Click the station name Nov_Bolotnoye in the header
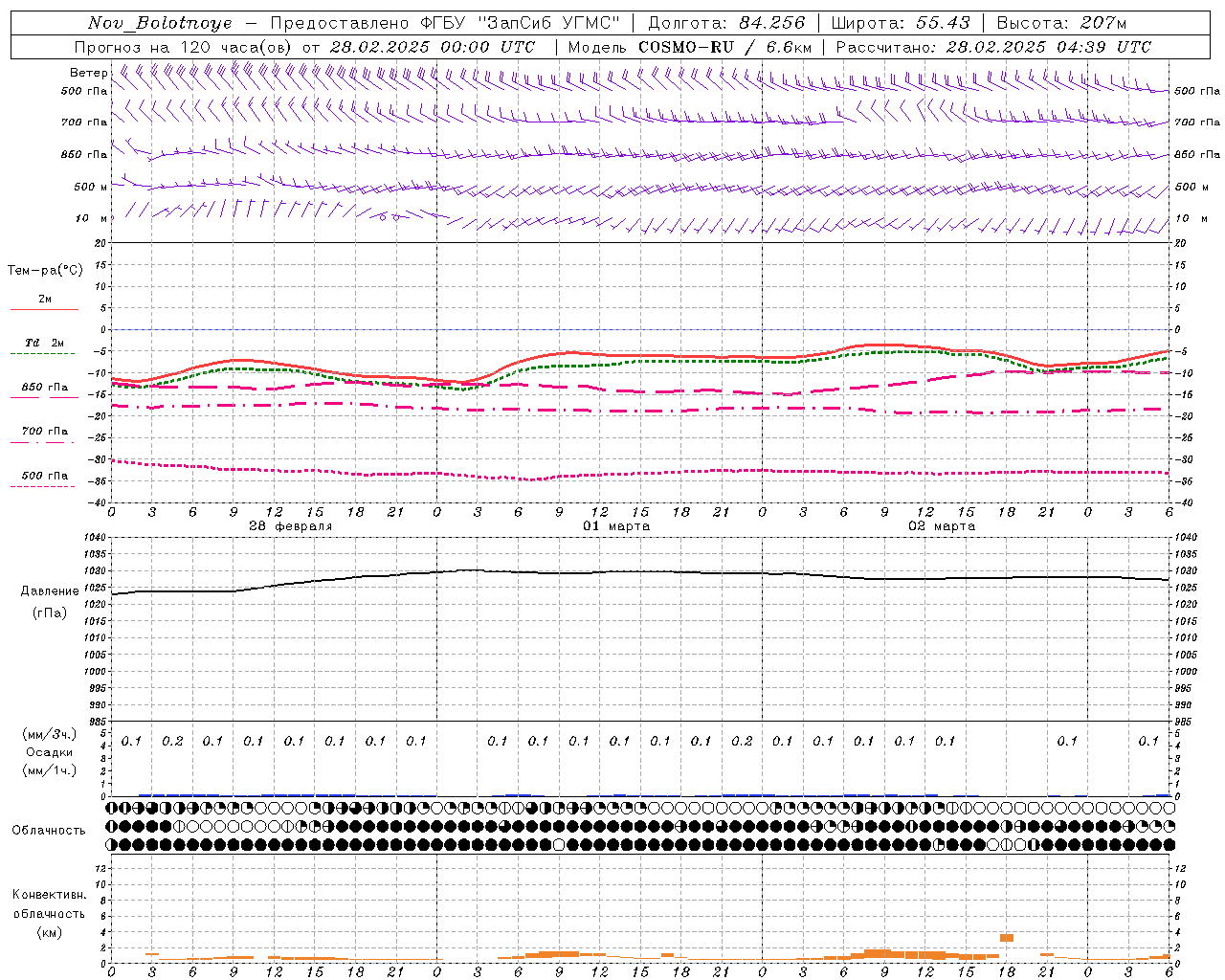1225x980 pixels. [x=160, y=23]
